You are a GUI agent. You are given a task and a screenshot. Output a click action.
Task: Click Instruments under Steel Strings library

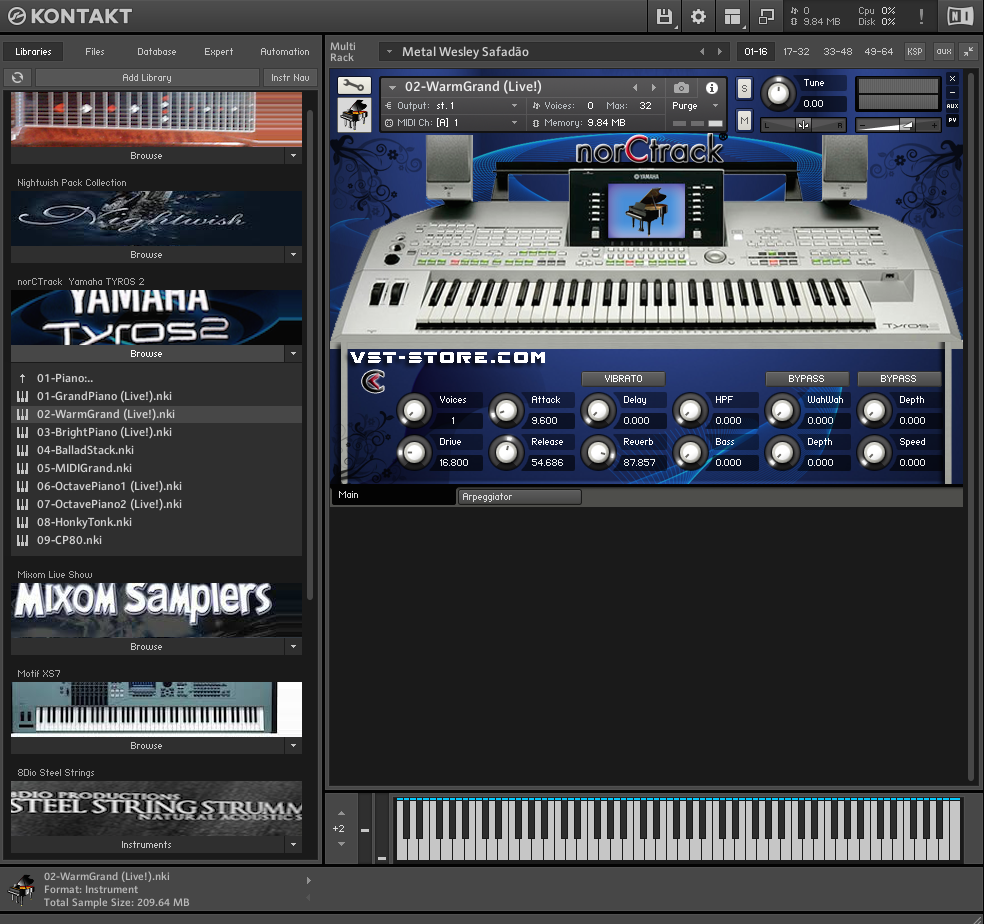(146, 844)
